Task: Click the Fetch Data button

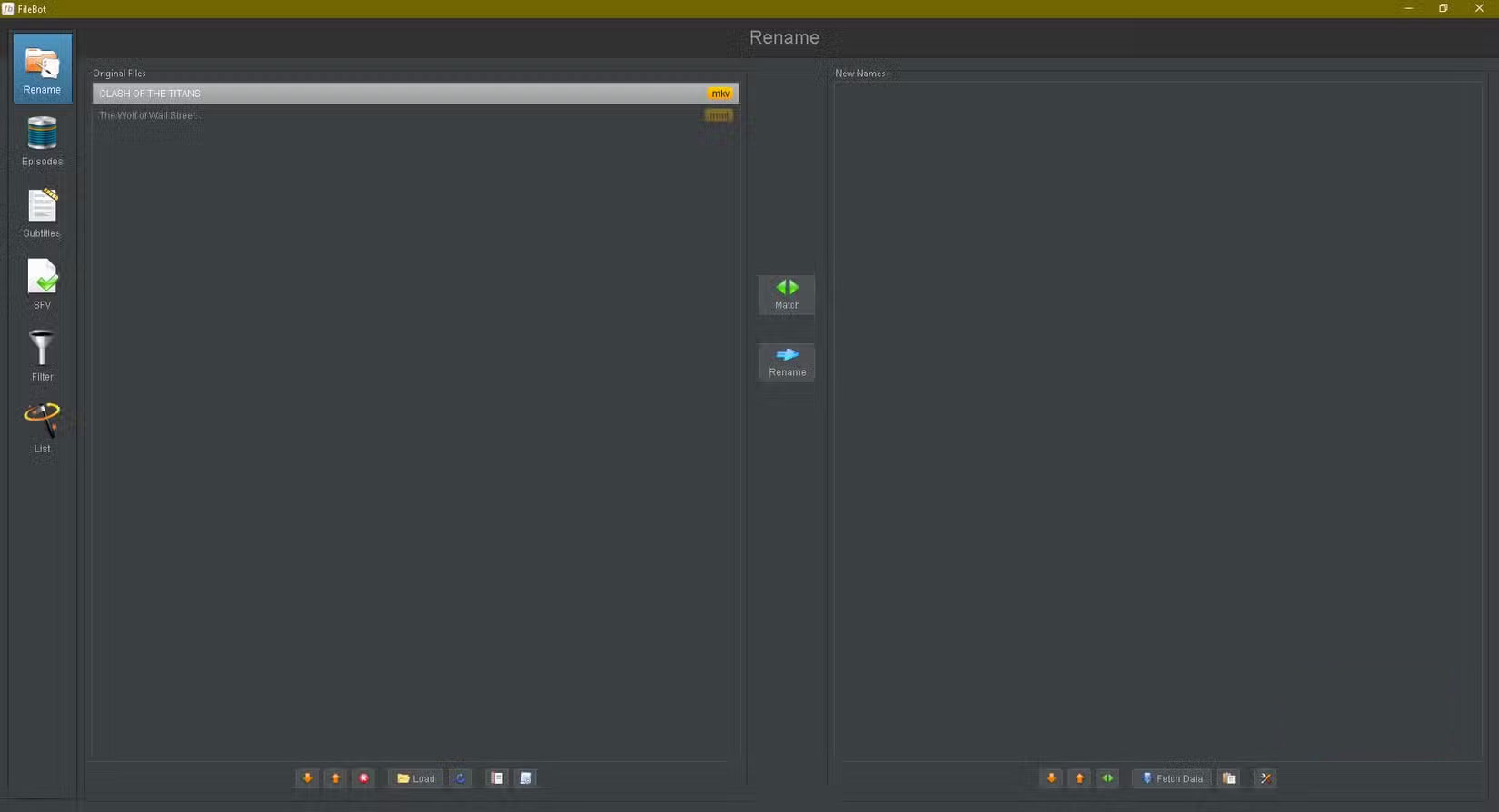Action: (x=1172, y=778)
